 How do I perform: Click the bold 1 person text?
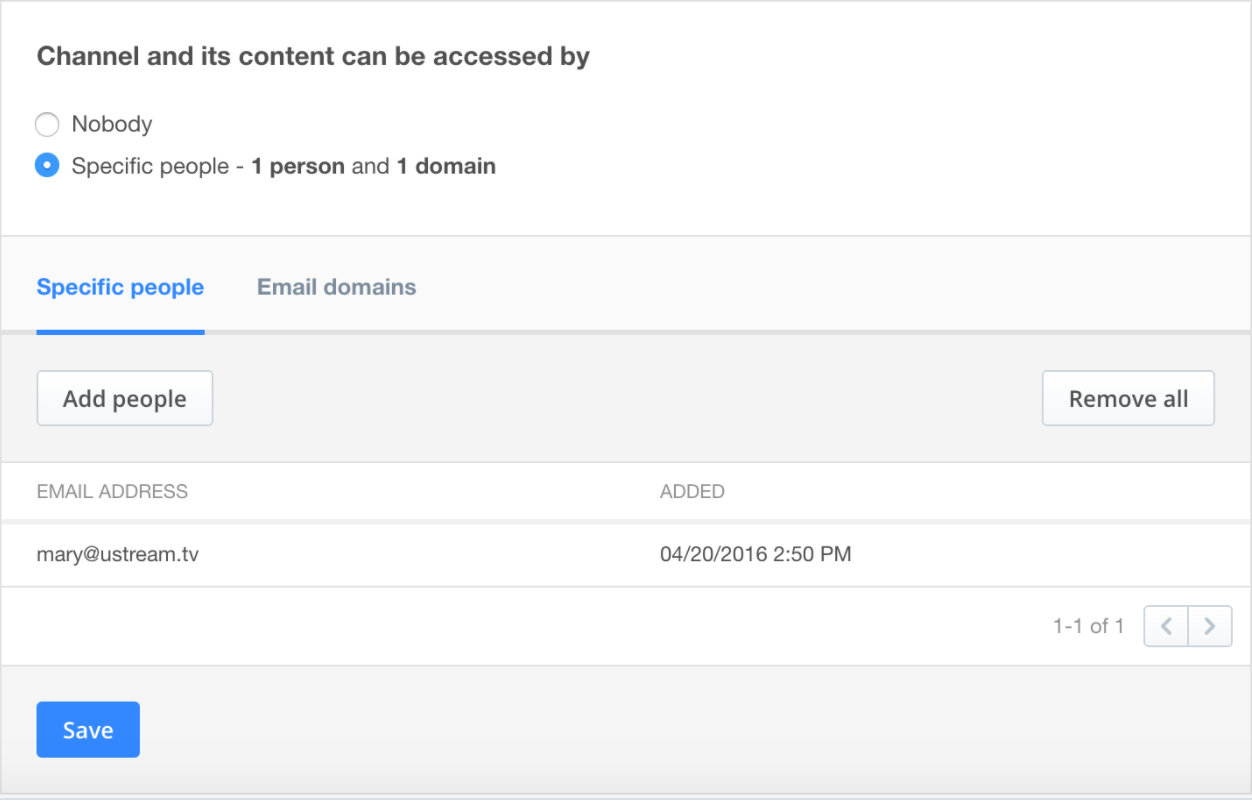298,166
